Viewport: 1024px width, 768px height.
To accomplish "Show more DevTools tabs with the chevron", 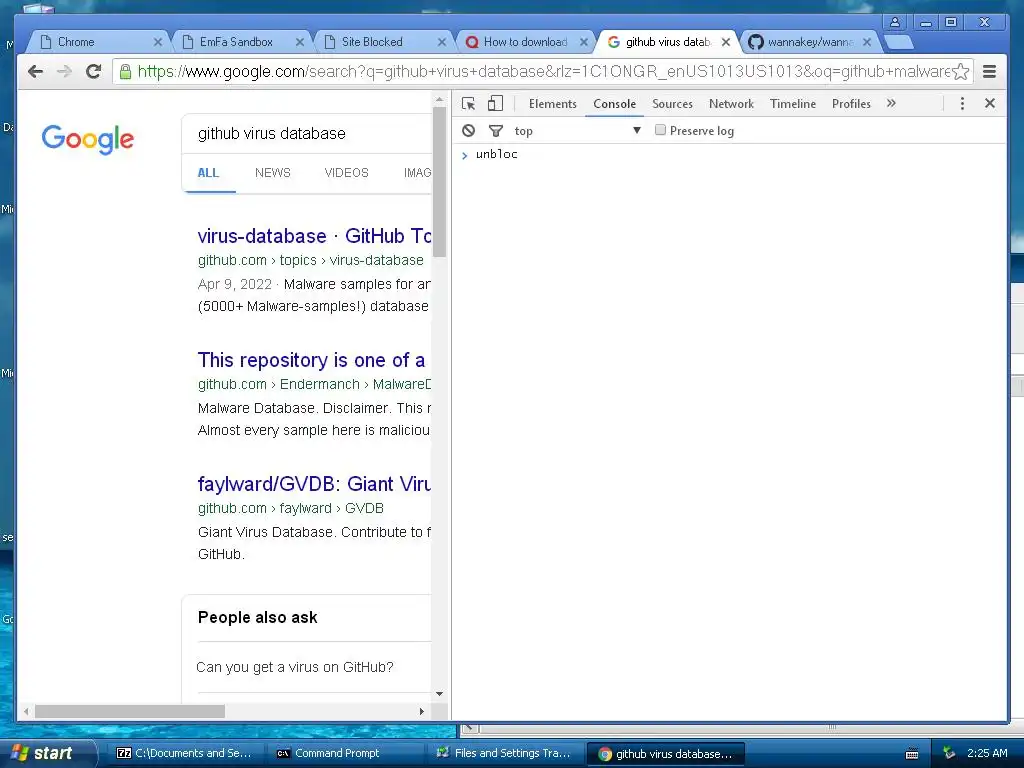I will tap(891, 103).
